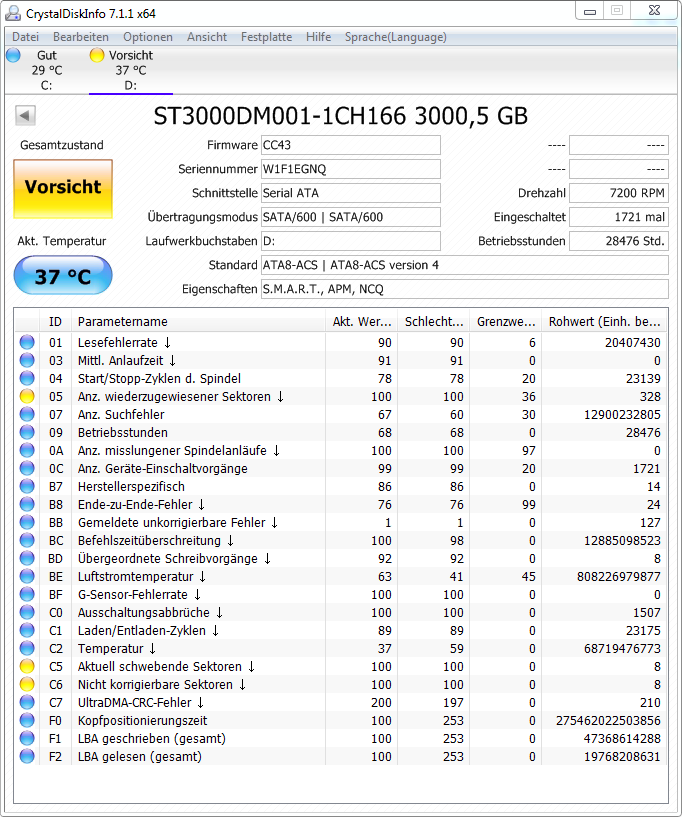Viewport: 682px width, 817px height.
Task: Click blue orb of Betriebsstunden table row
Action: [27, 432]
